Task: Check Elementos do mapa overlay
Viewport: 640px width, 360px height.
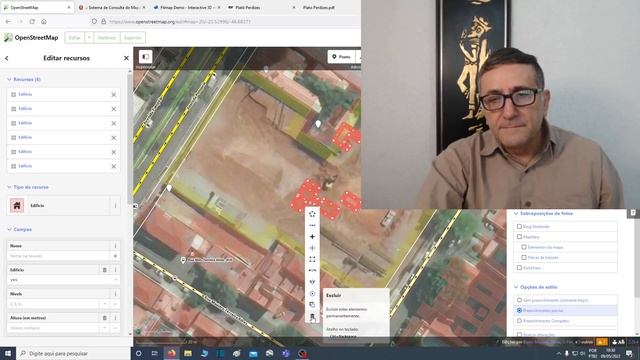Action: coord(524,247)
